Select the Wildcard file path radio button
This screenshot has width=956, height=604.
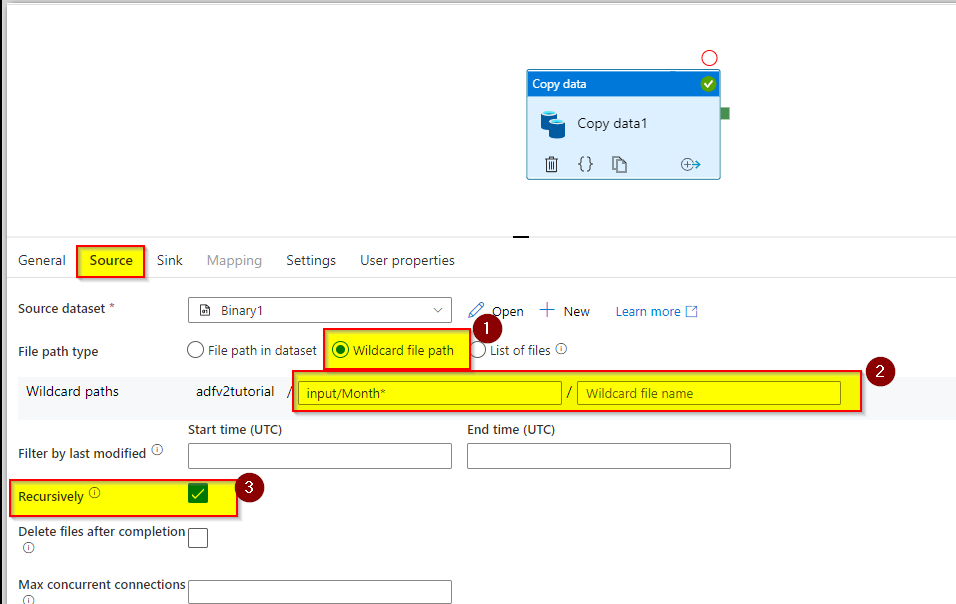click(x=341, y=349)
